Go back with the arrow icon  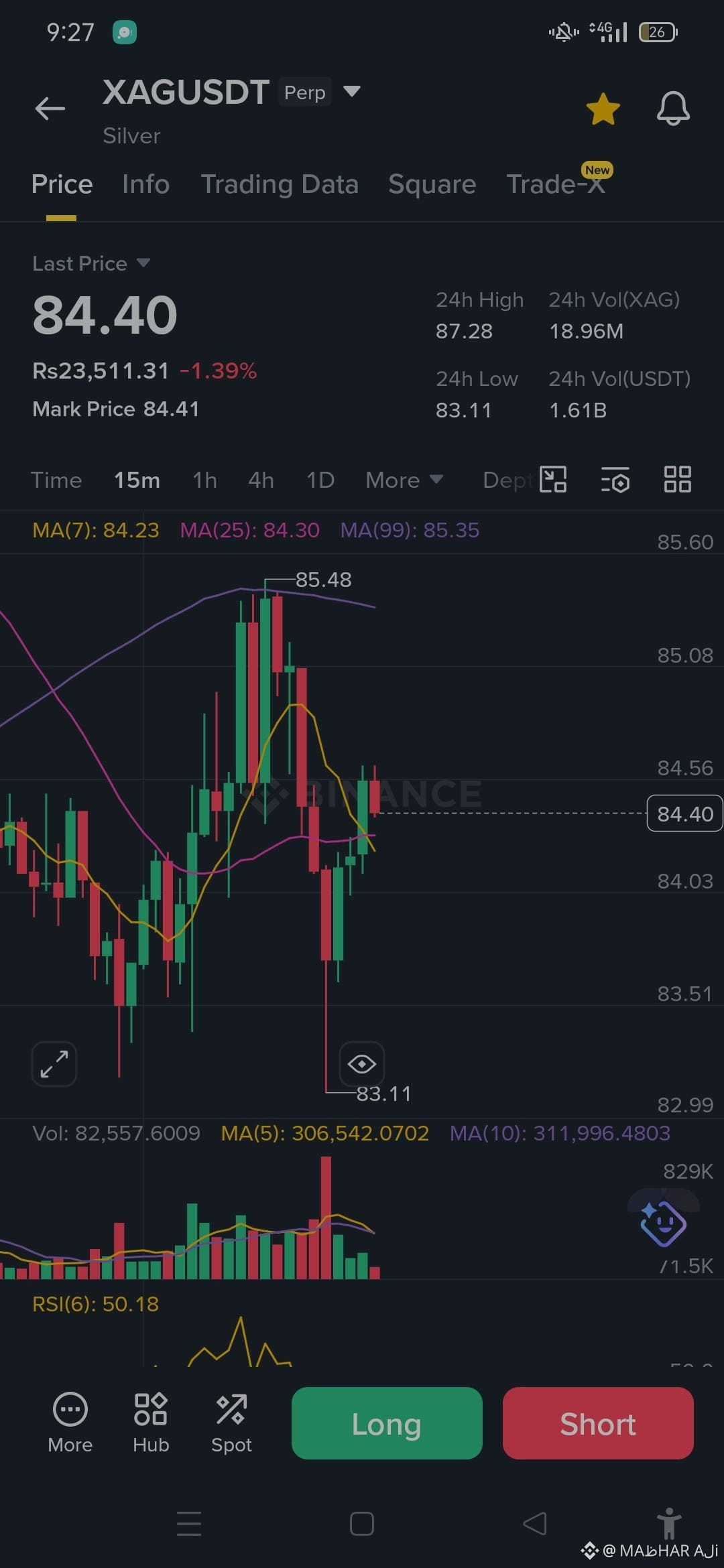click(x=50, y=108)
